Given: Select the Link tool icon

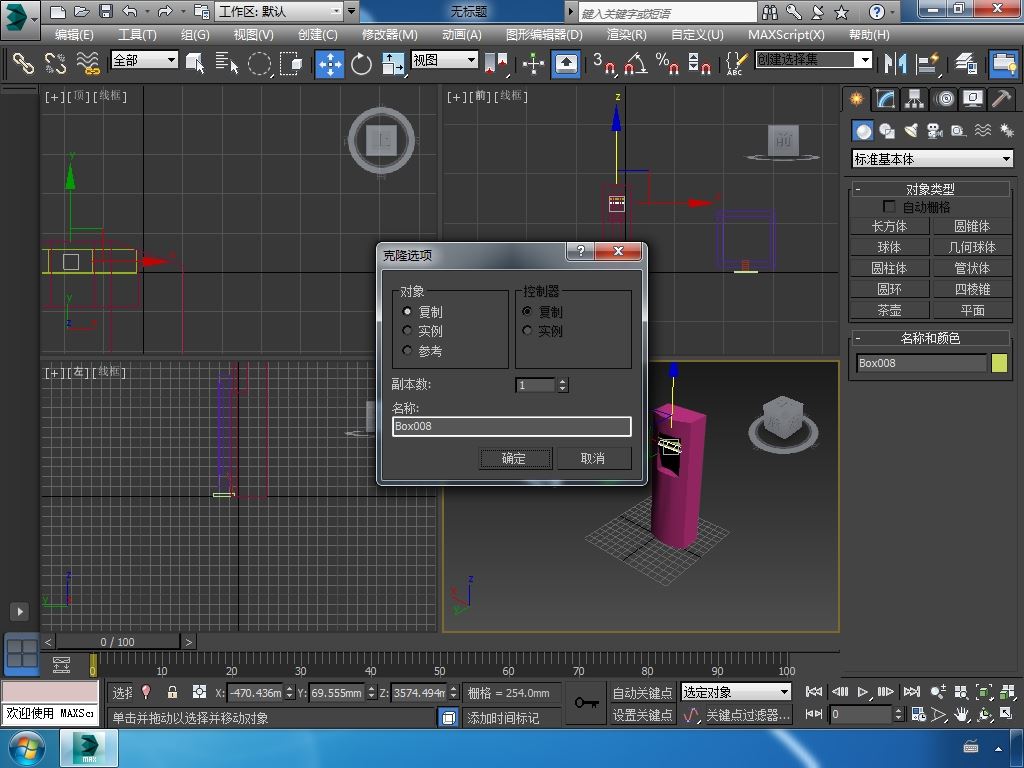Looking at the screenshot, I should tap(23, 63).
